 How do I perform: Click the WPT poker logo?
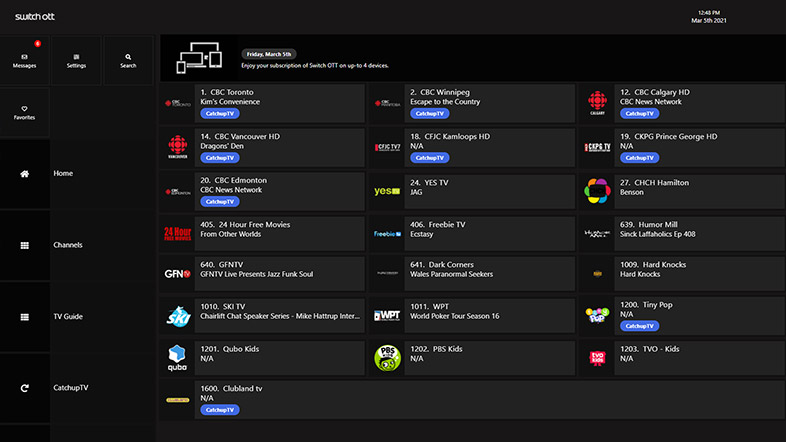click(387, 316)
